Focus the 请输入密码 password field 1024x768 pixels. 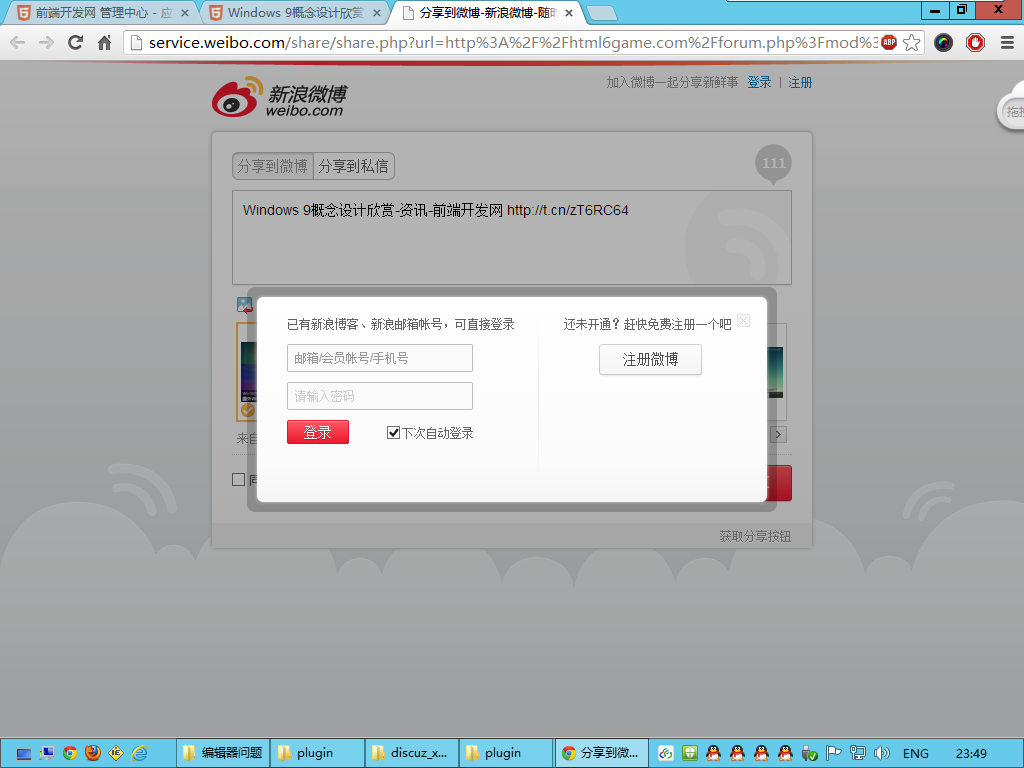[x=380, y=396]
